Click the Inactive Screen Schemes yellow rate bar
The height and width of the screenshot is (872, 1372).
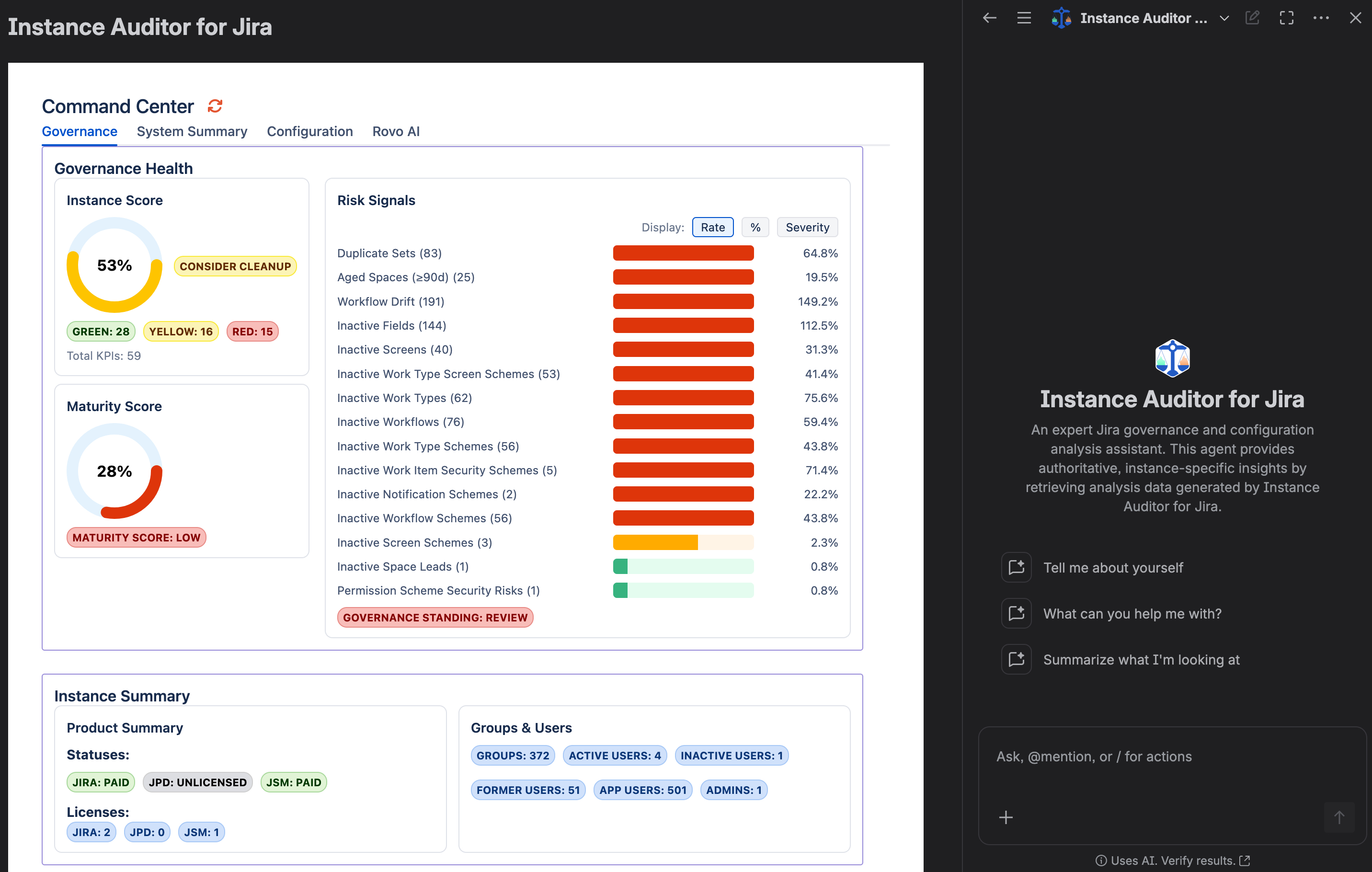tap(683, 542)
